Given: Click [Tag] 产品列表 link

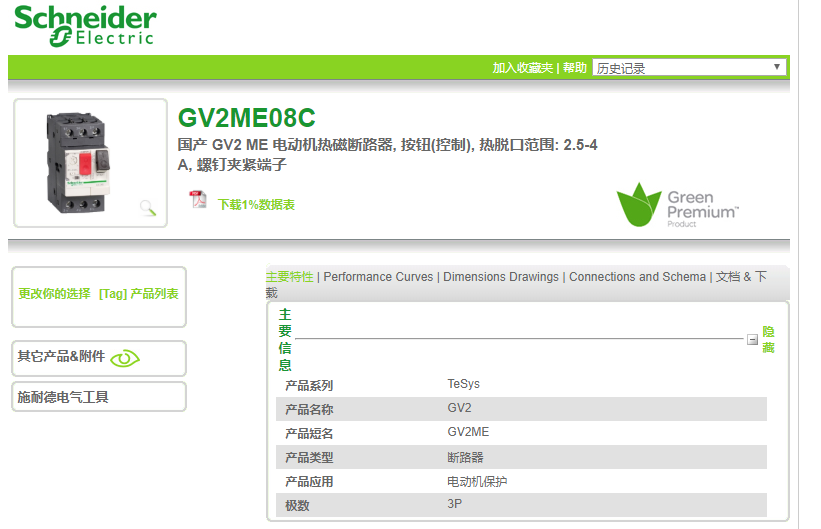Looking at the screenshot, I should point(139,294).
